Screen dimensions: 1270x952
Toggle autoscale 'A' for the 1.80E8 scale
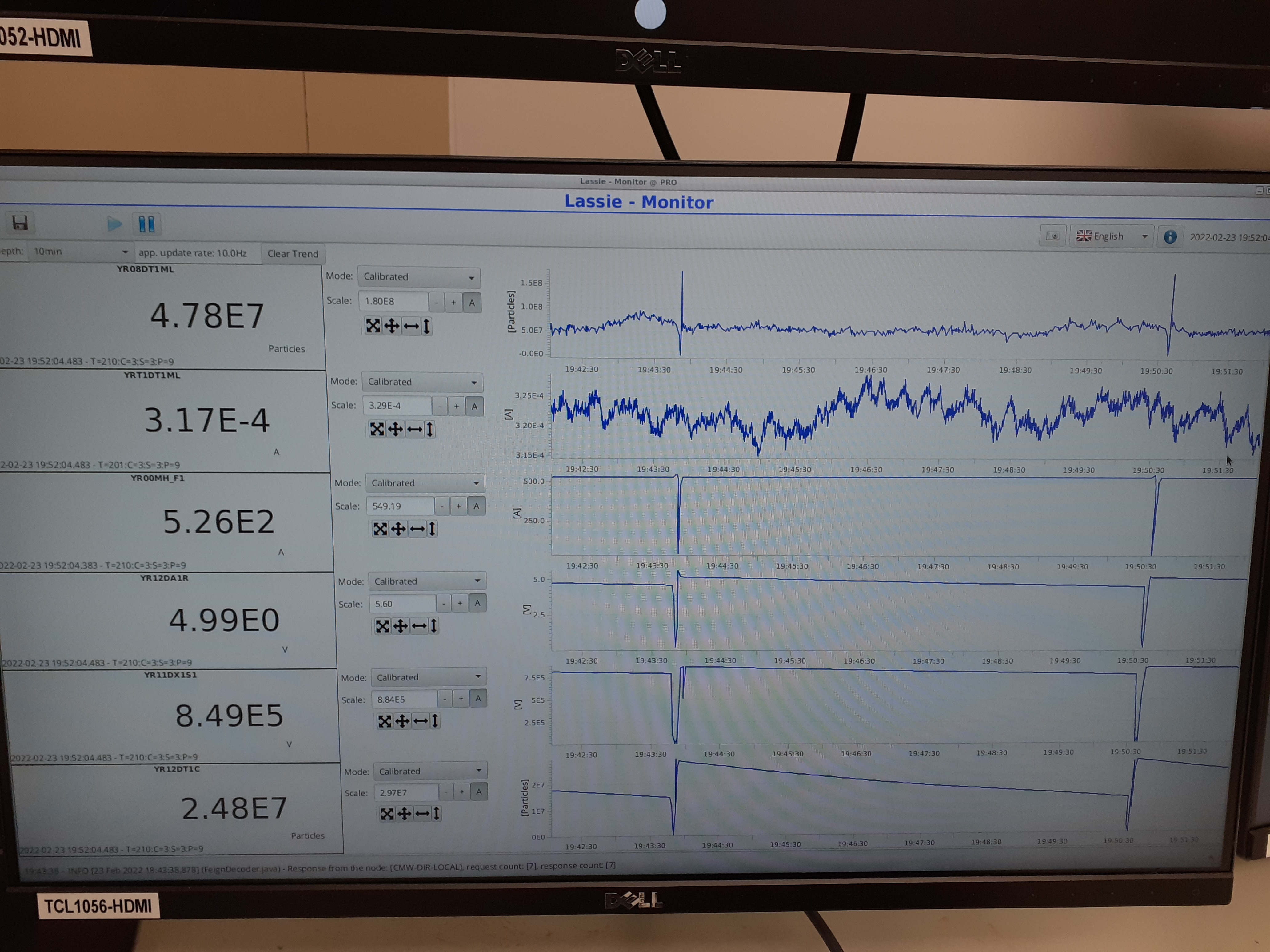click(472, 302)
